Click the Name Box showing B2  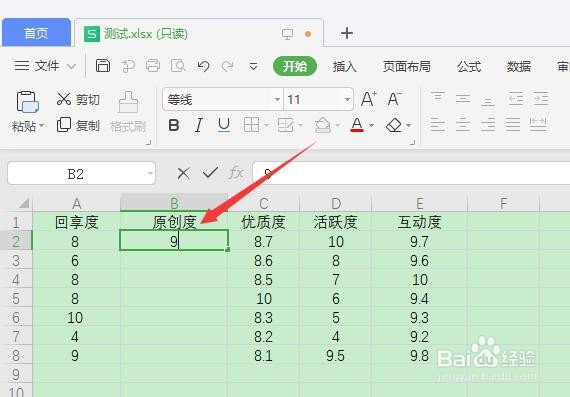(x=76, y=173)
